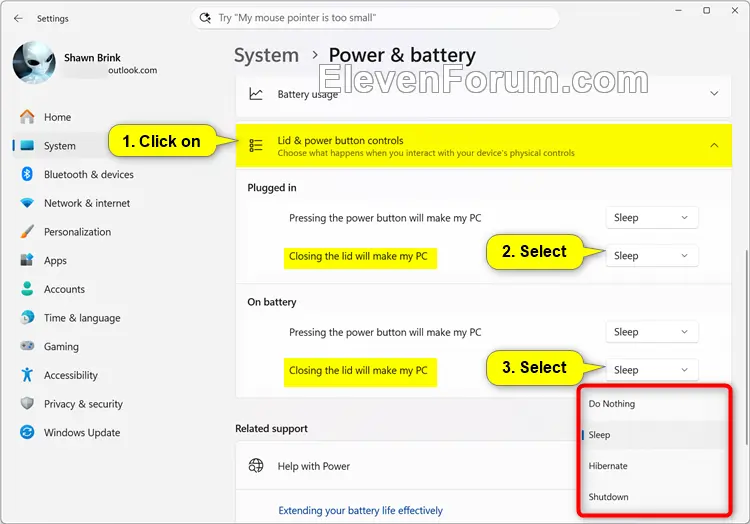Open Plugged in closing lid action dropdown
Screen dimensions: 750x524
tap(651, 256)
